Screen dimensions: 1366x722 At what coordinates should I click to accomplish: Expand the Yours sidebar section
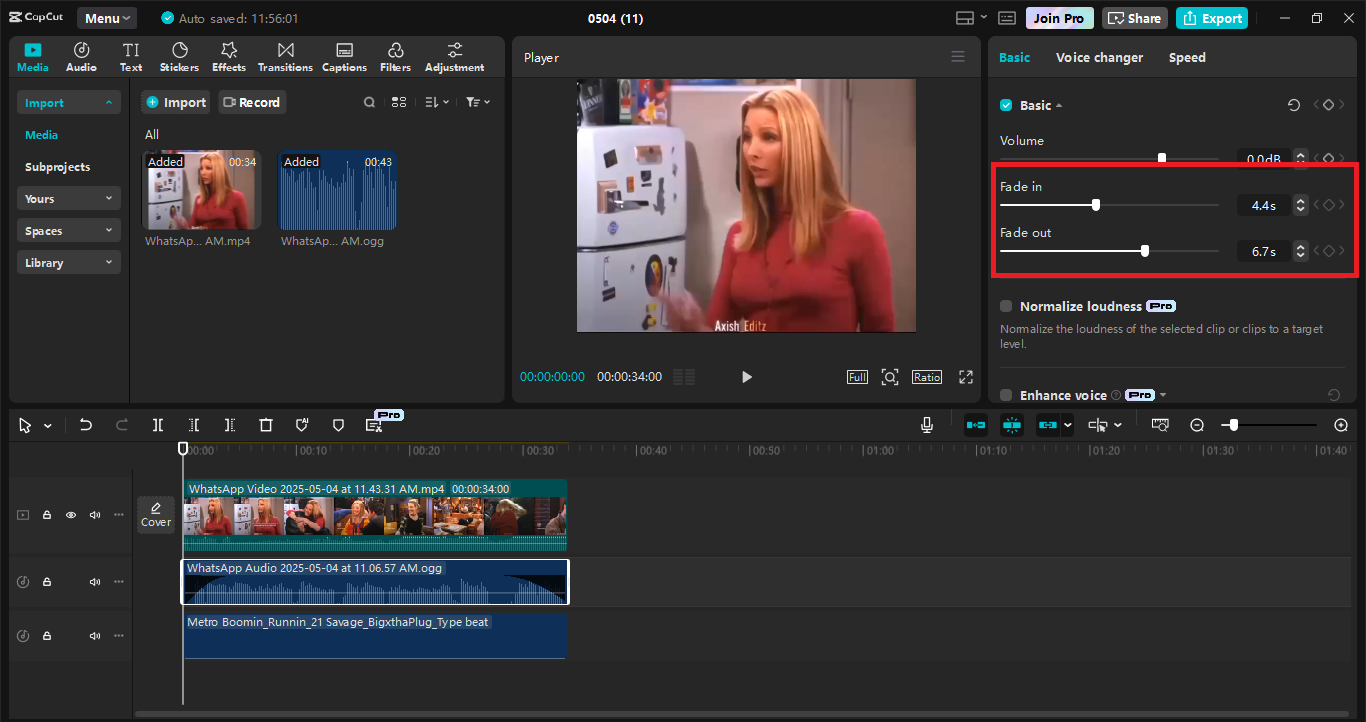(69, 198)
